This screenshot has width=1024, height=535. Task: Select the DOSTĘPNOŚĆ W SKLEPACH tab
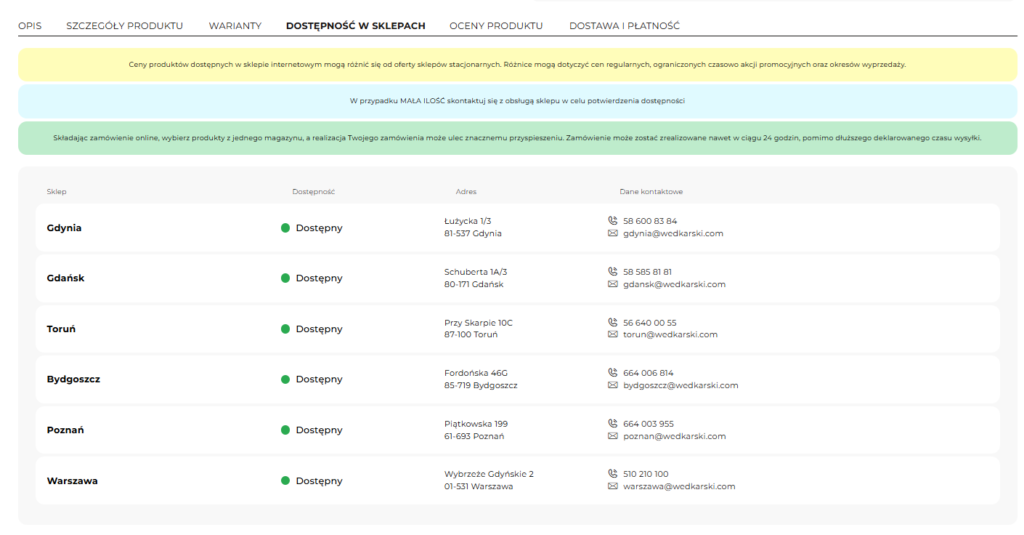tap(355, 25)
